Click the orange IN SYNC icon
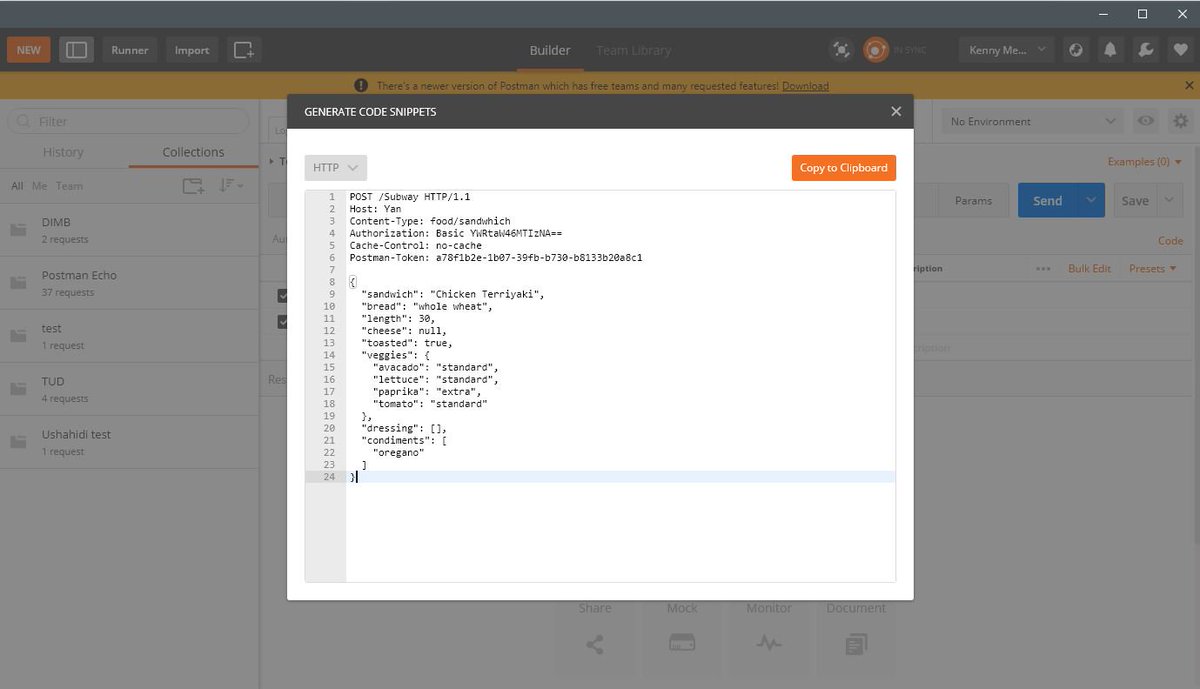Image resolution: width=1200 pixels, height=689 pixels. coord(875,50)
